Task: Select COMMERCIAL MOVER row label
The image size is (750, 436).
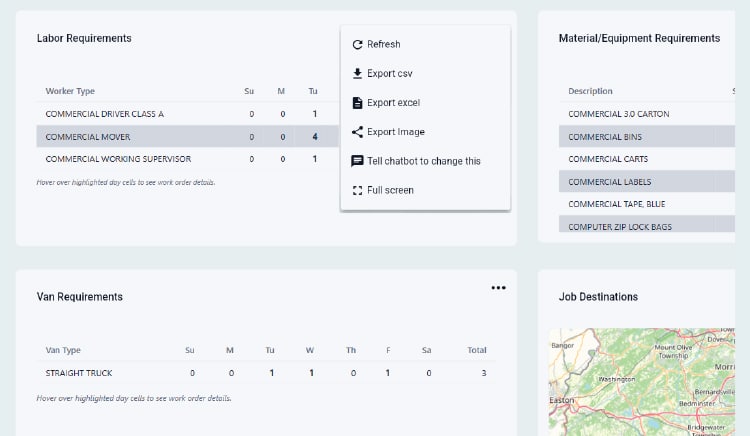Action: coord(88,137)
